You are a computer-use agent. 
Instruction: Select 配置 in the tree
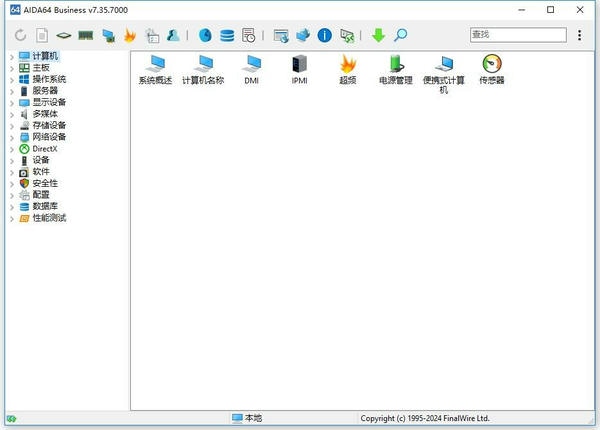click(41, 195)
